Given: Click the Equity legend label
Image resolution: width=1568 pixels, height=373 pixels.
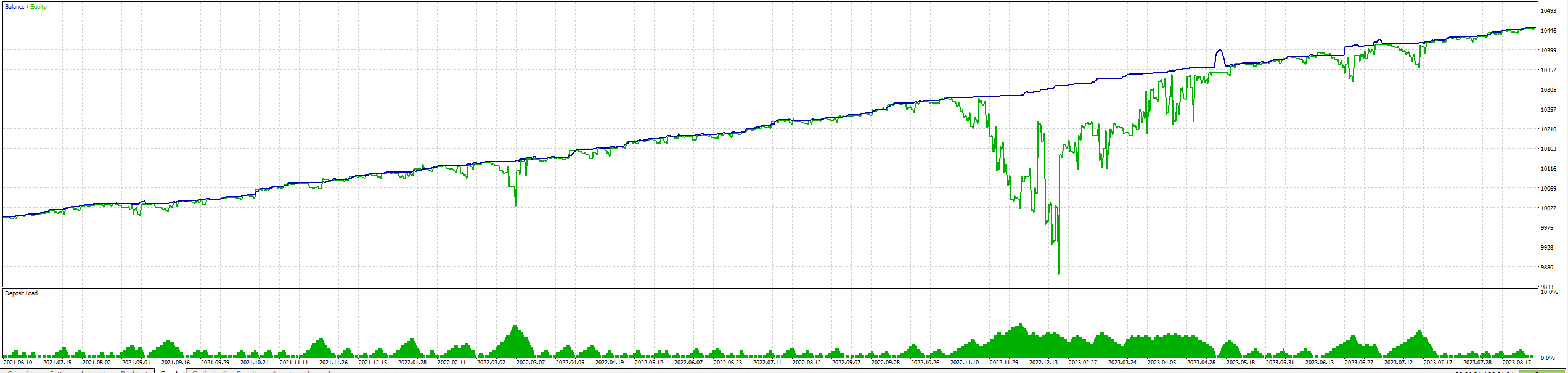Looking at the screenshot, I should pyautogui.click(x=38, y=7).
